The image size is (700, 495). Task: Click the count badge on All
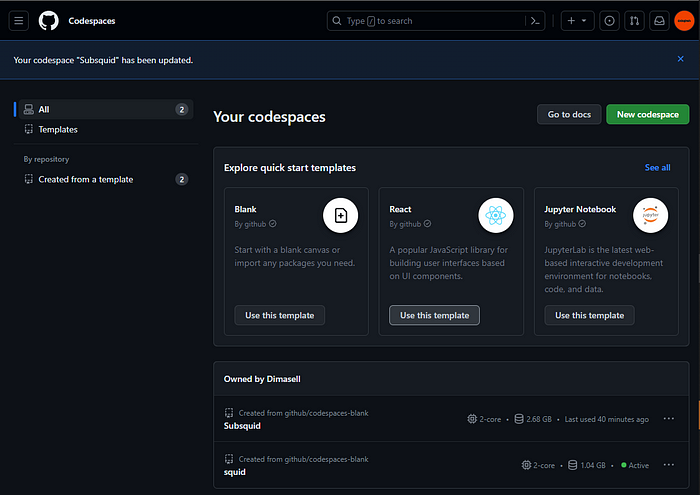(x=182, y=109)
